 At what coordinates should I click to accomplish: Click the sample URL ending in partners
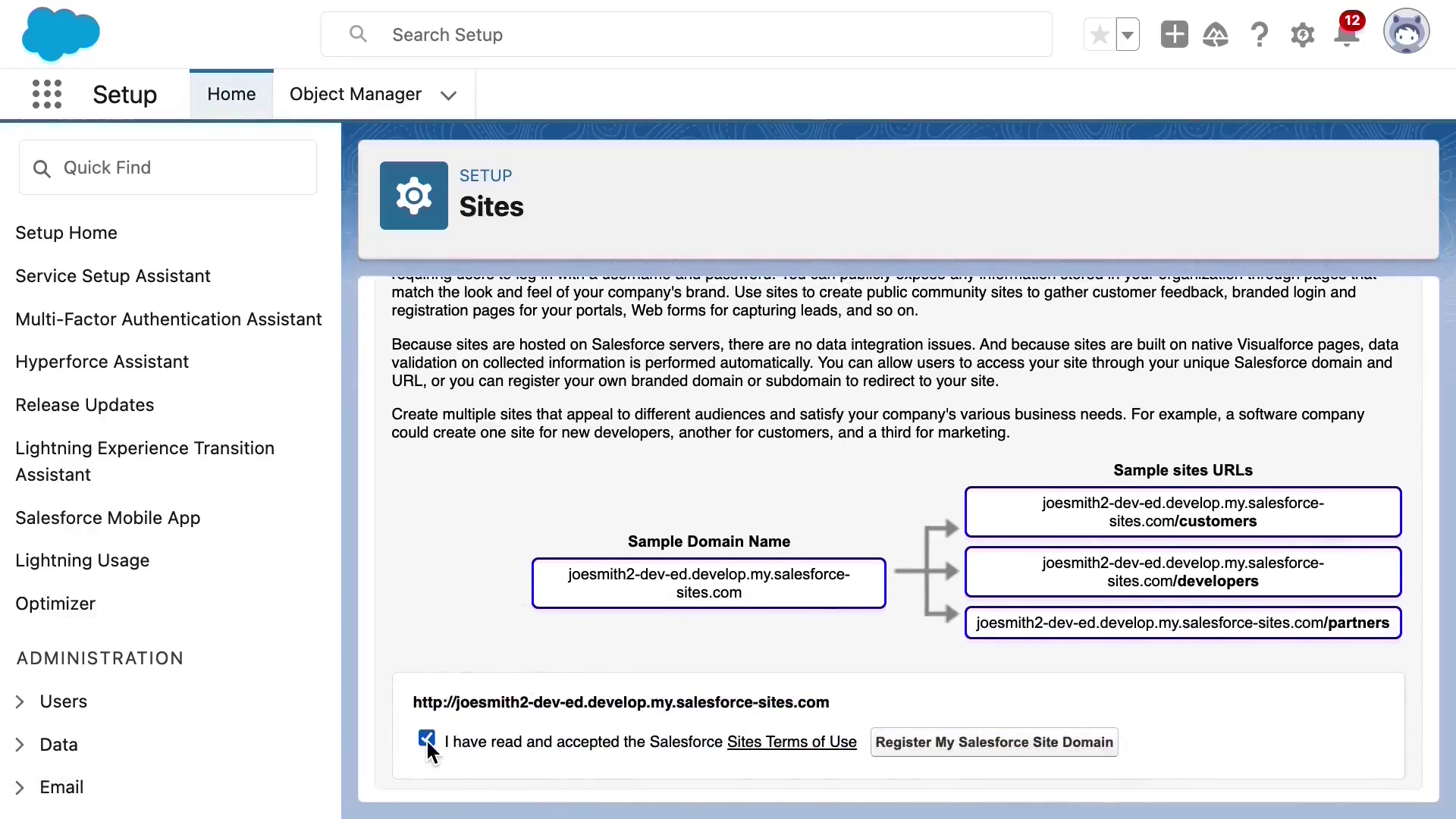pyautogui.click(x=1182, y=623)
